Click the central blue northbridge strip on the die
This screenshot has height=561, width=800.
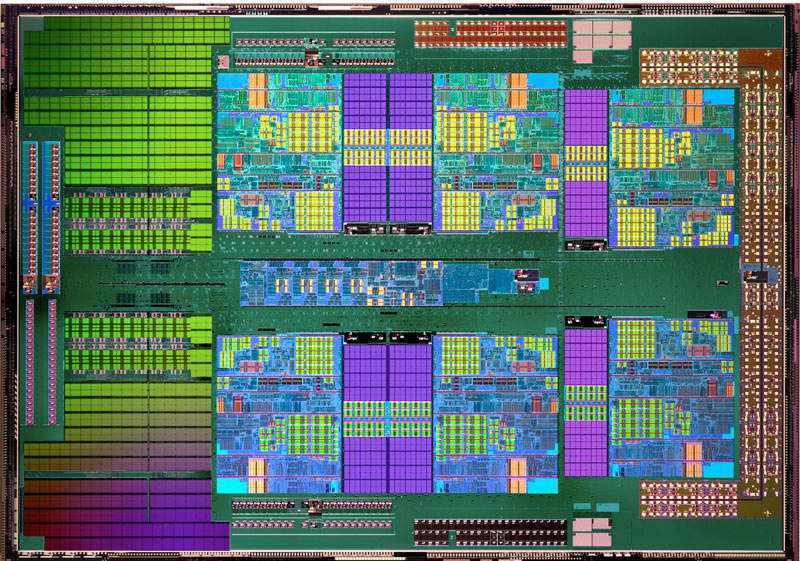(341, 283)
